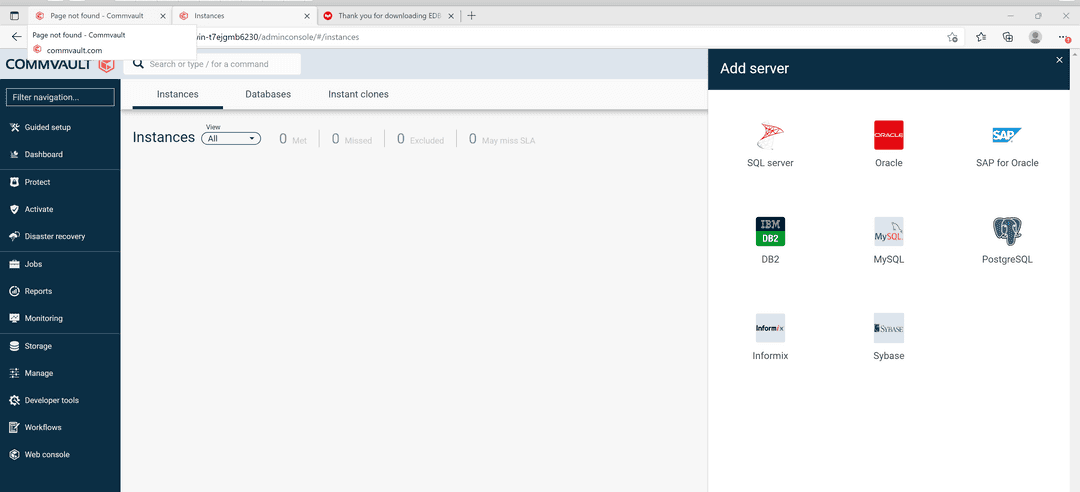Pick the SAP for Oracle icon
Screen dimensions: 1080x492
pyautogui.click(x=1006, y=135)
